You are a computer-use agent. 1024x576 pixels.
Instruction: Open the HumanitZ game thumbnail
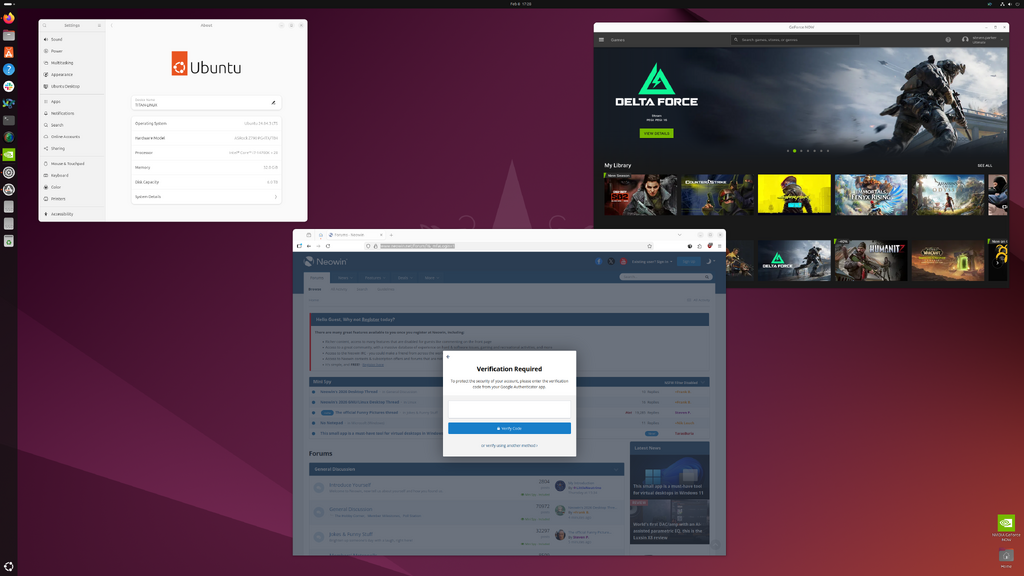[871, 260]
